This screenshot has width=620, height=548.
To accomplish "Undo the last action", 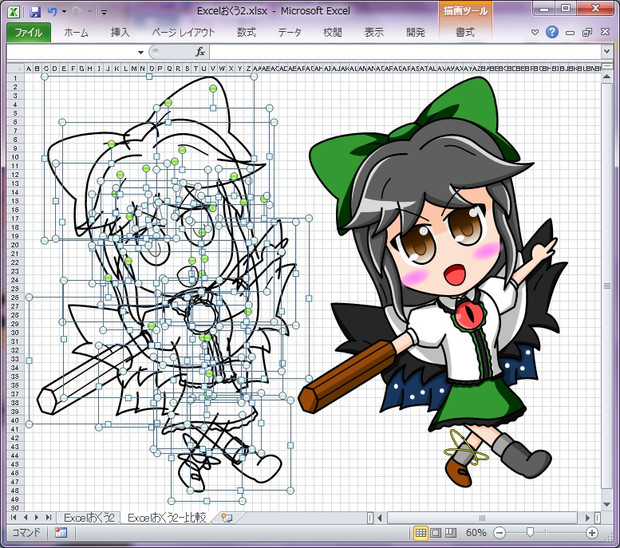I will 53,11.
